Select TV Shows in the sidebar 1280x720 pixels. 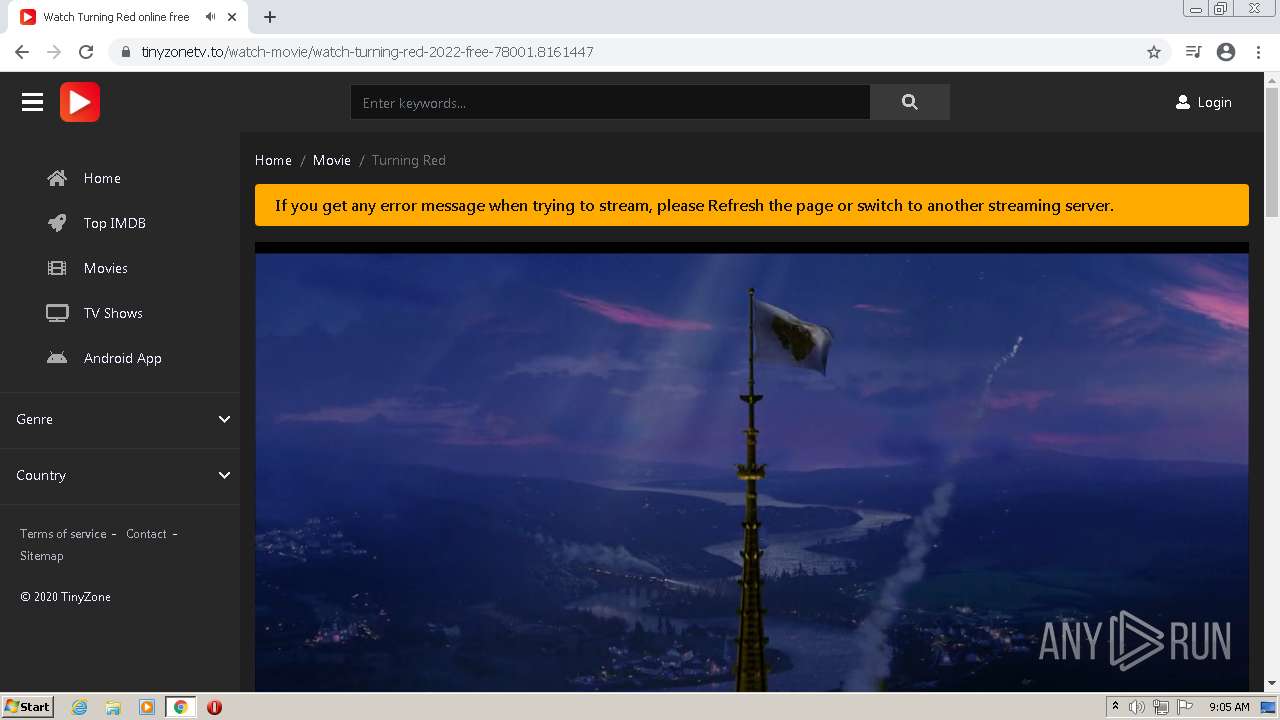pos(113,313)
